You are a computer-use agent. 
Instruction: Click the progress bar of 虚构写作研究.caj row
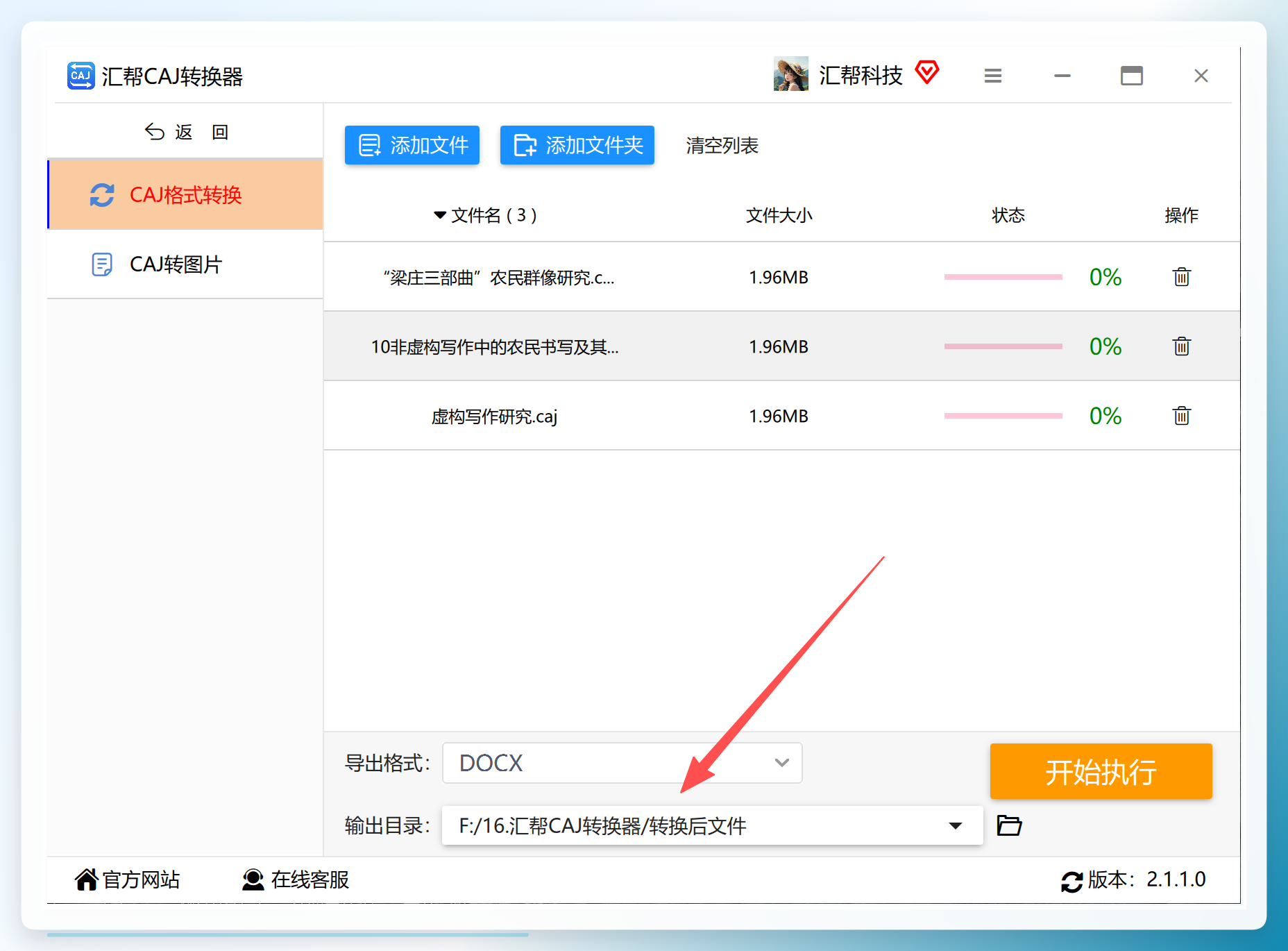tap(1003, 416)
